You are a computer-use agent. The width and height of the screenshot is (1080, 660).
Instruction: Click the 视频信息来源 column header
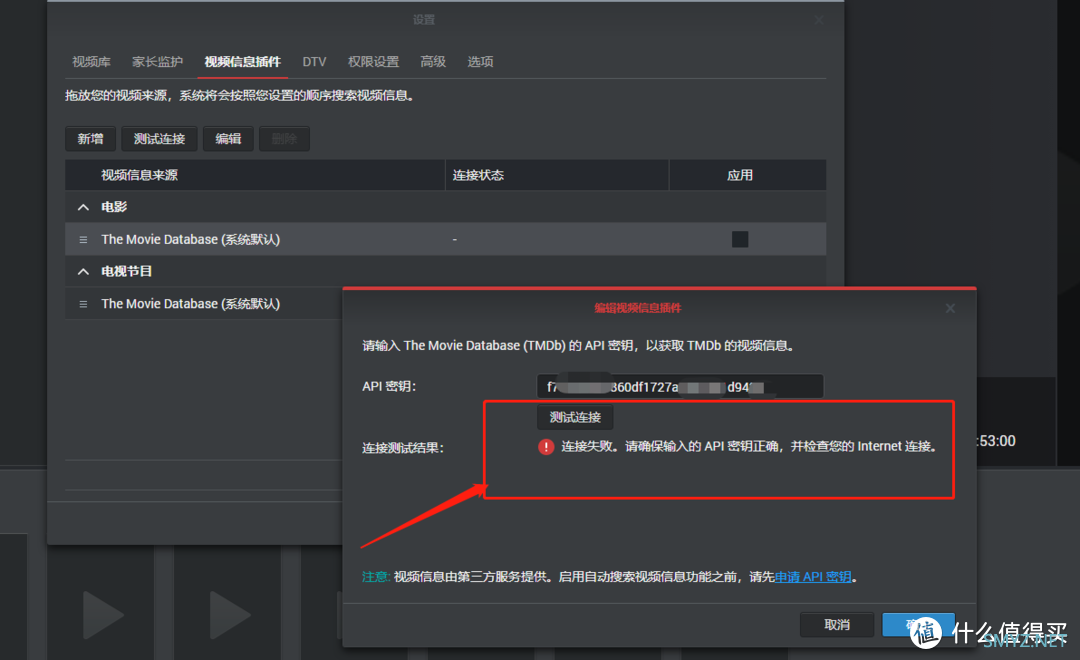point(255,175)
